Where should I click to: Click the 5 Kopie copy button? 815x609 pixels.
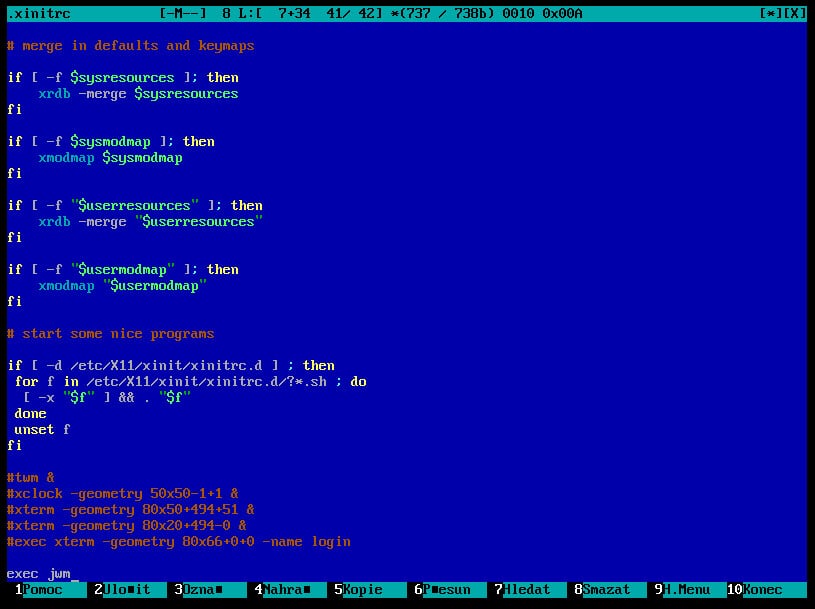[x=370, y=590]
